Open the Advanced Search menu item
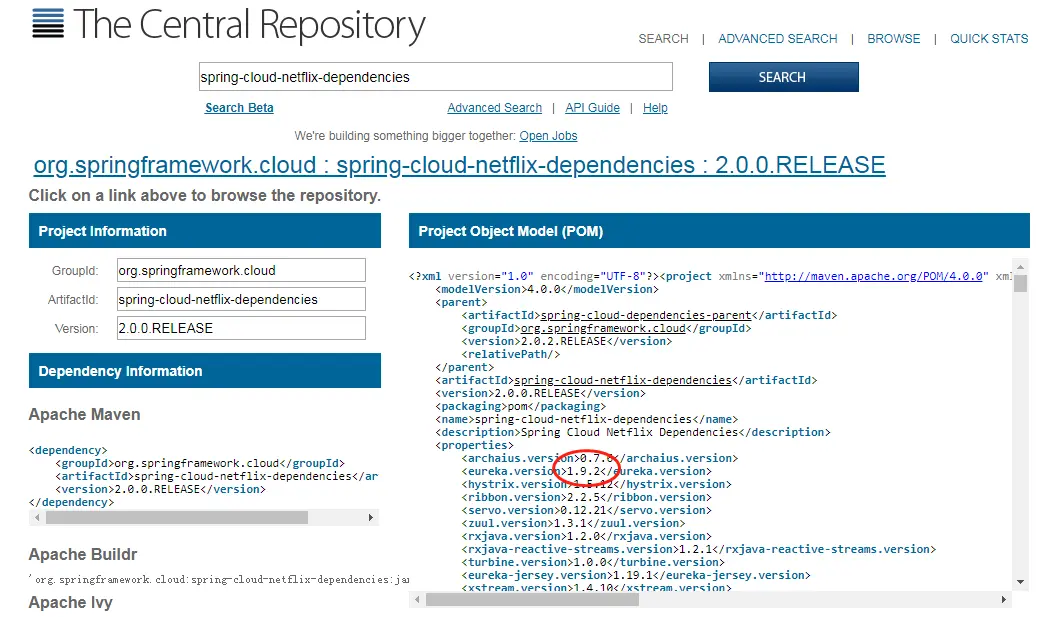1049x617 pixels. 777,39
